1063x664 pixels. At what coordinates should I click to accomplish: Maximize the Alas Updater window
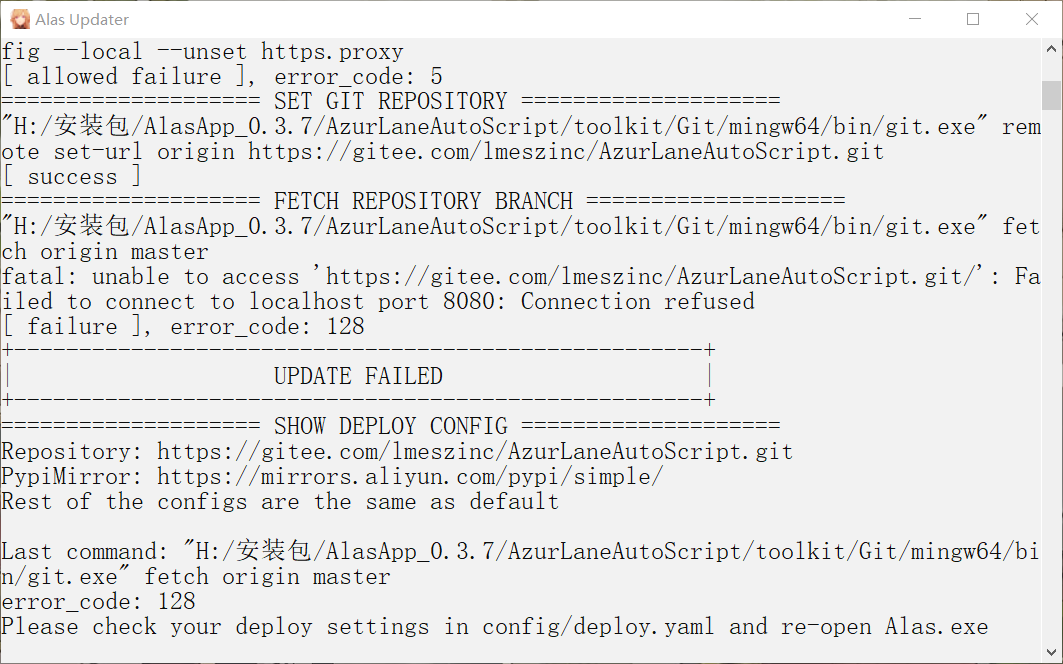[x=973, y=18]
